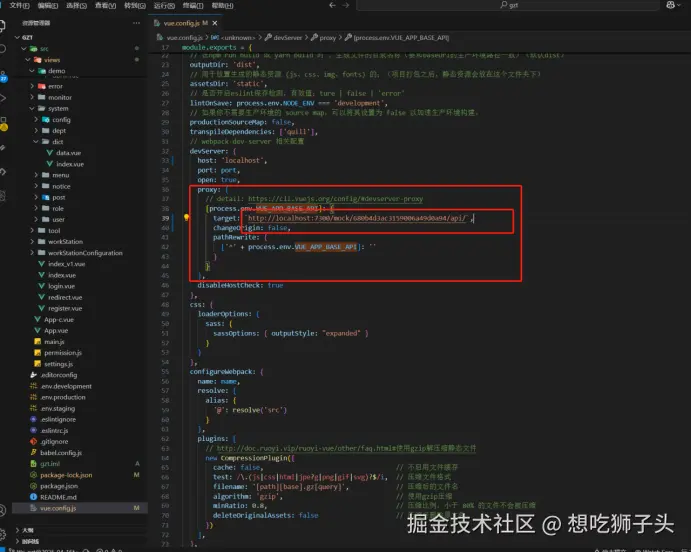Open the Accounts icon in the activity bar
692x553 pixels.
[x=2, y=511]
